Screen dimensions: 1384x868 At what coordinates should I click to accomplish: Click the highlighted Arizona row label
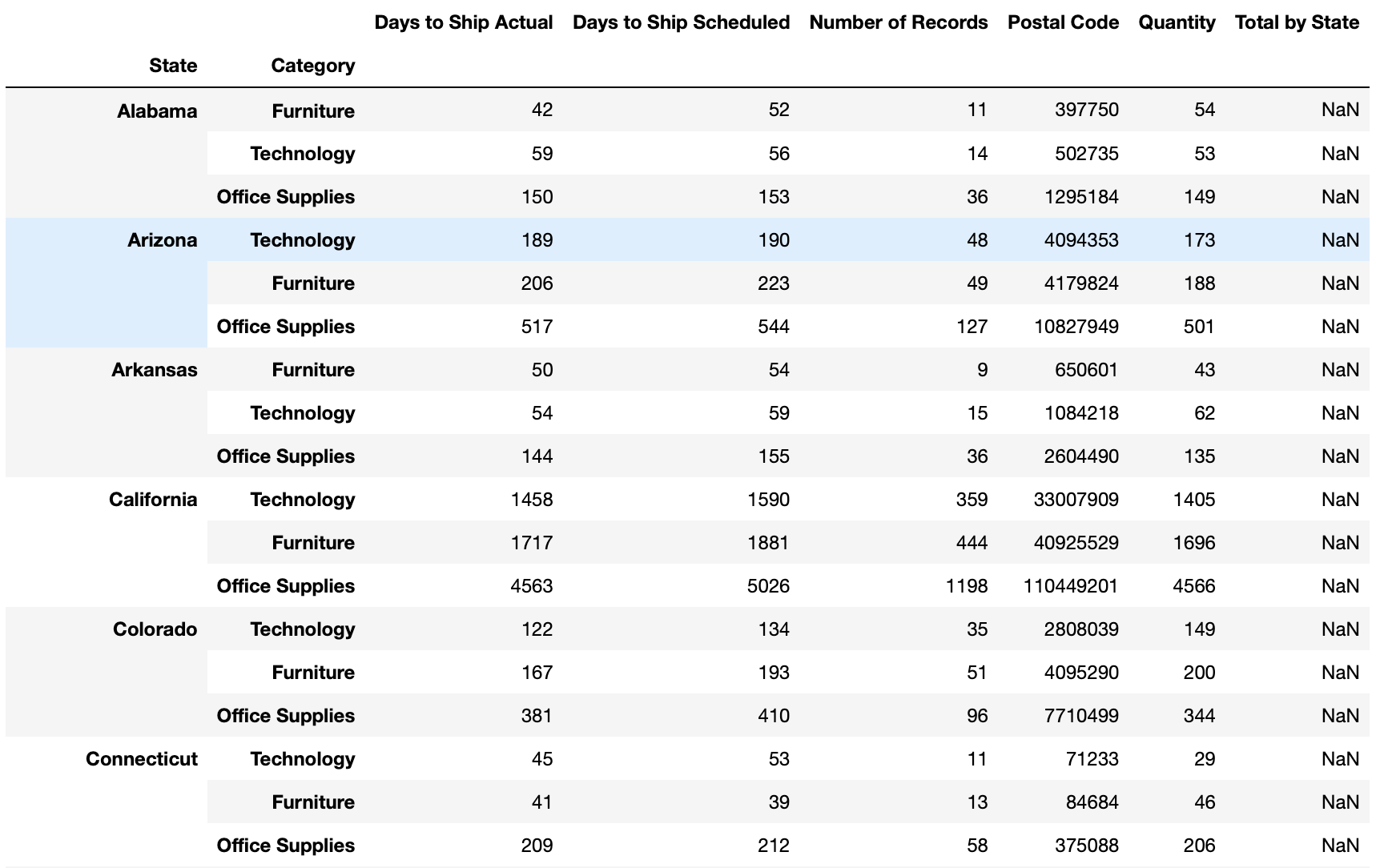click(161, 239)
